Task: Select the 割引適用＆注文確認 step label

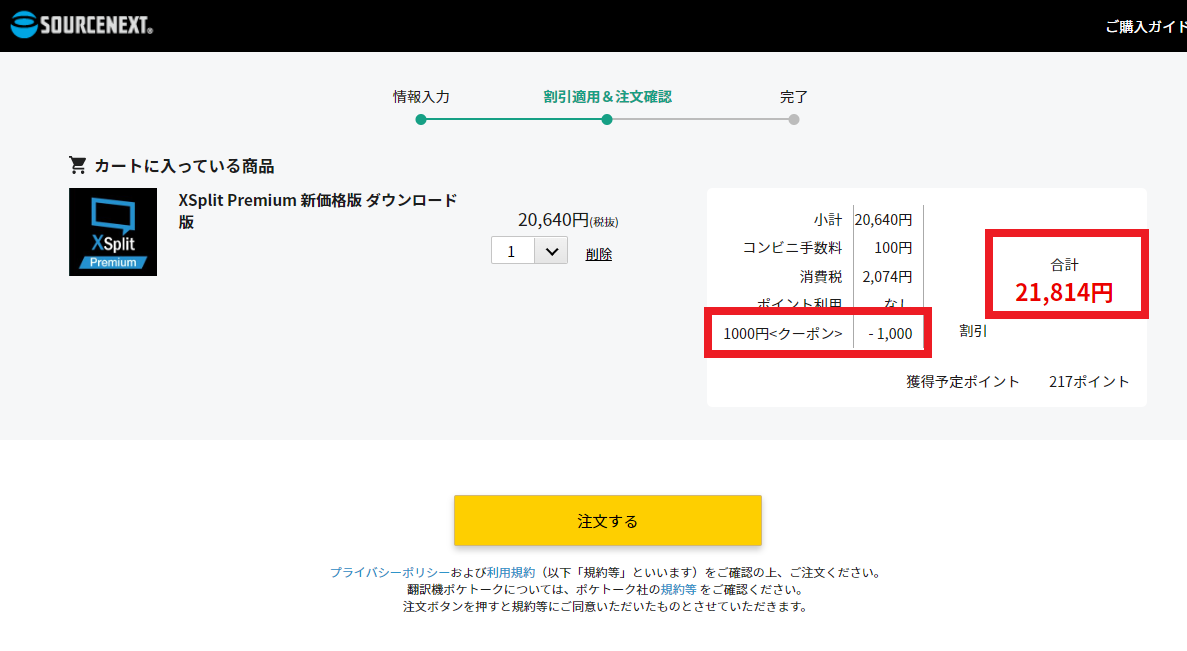Action: [607, 97]
